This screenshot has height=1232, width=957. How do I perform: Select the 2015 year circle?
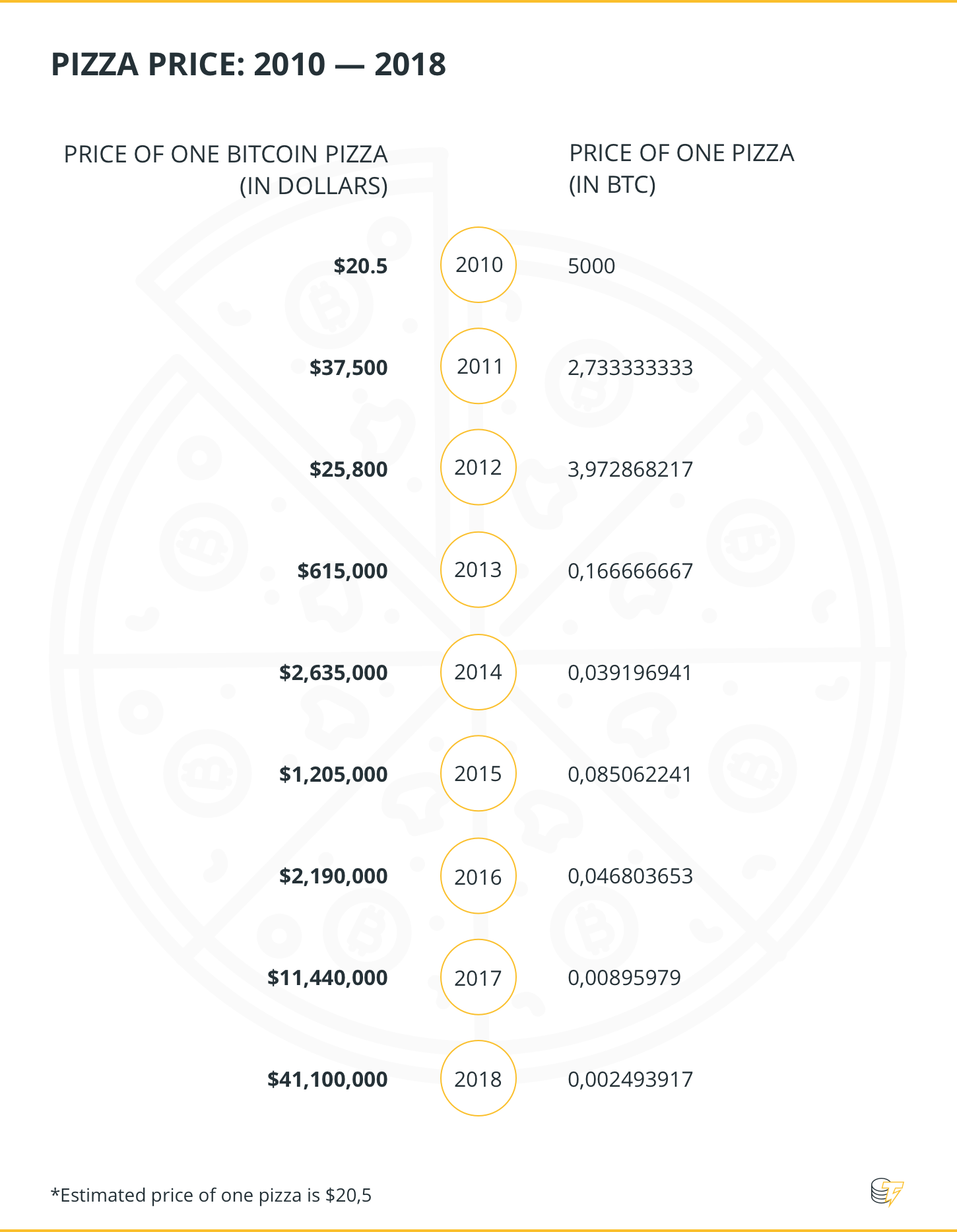(x=478, y=774)
